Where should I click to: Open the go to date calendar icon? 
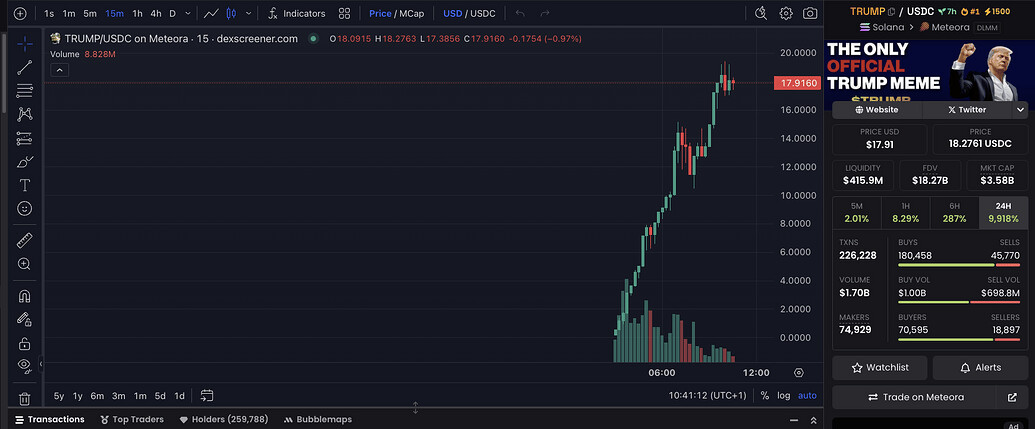click(x=207, y=396)
